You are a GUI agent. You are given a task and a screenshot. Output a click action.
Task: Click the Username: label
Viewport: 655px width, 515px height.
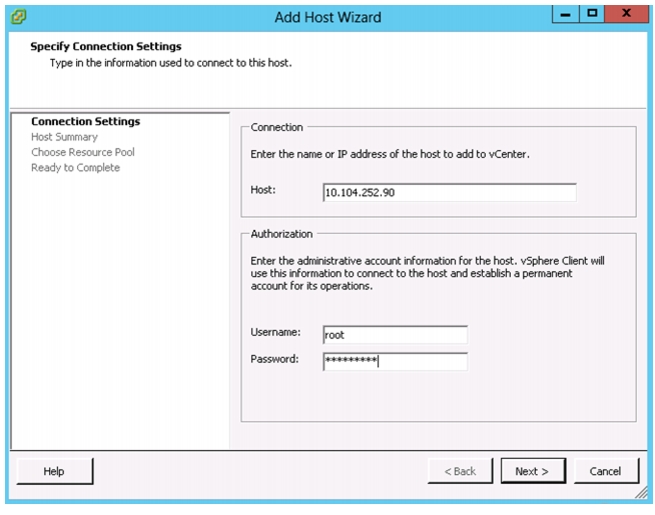click(275, 332)
